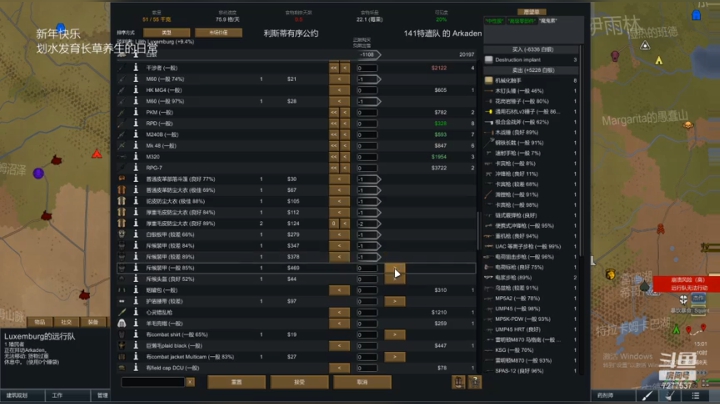720x404 pixels.
Task: Open info icon for HK MG4 row
Action: pyautogui.click(x=135, y=90)
